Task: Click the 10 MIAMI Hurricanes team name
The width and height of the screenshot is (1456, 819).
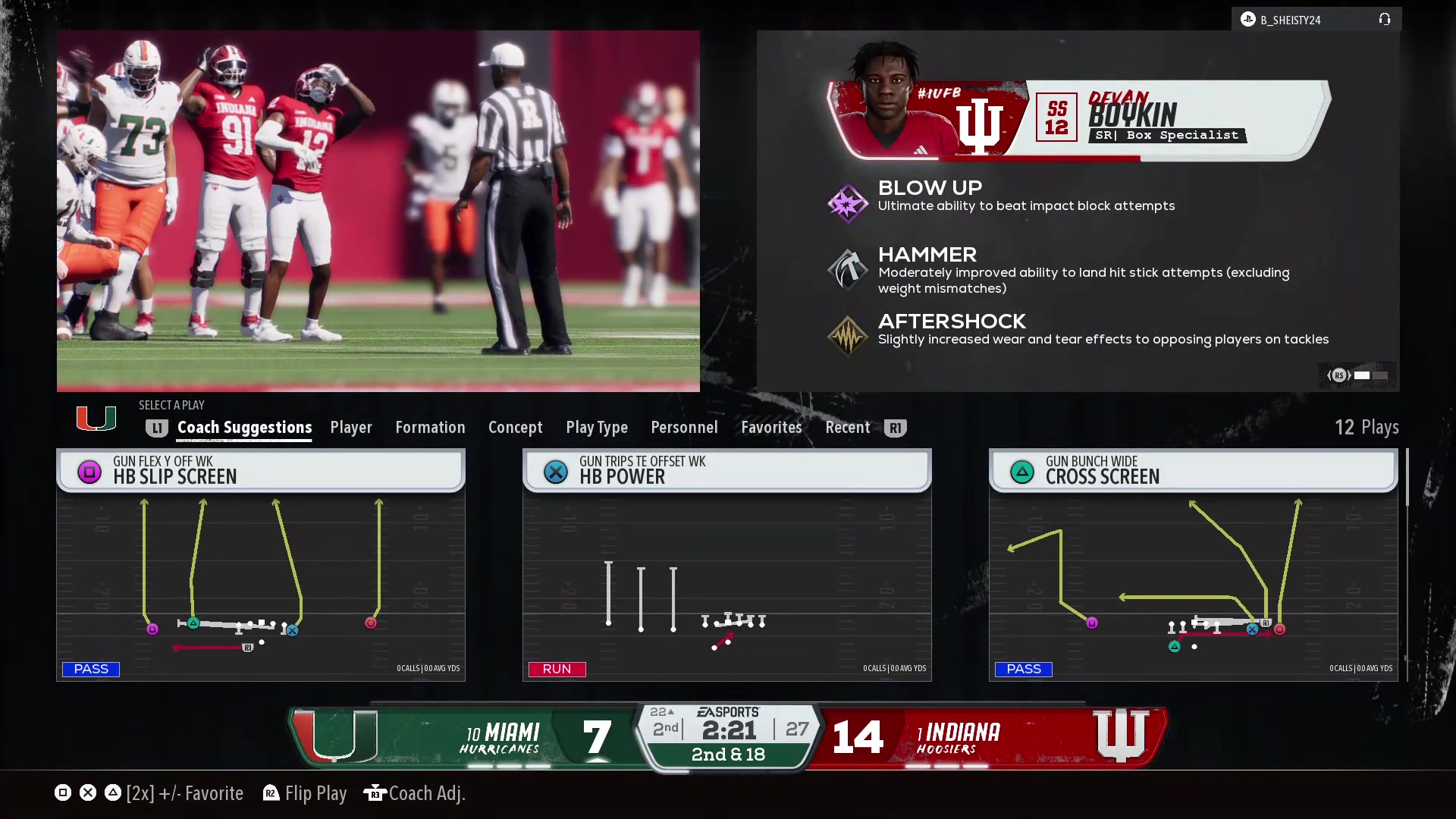Action: pos(502,739)
